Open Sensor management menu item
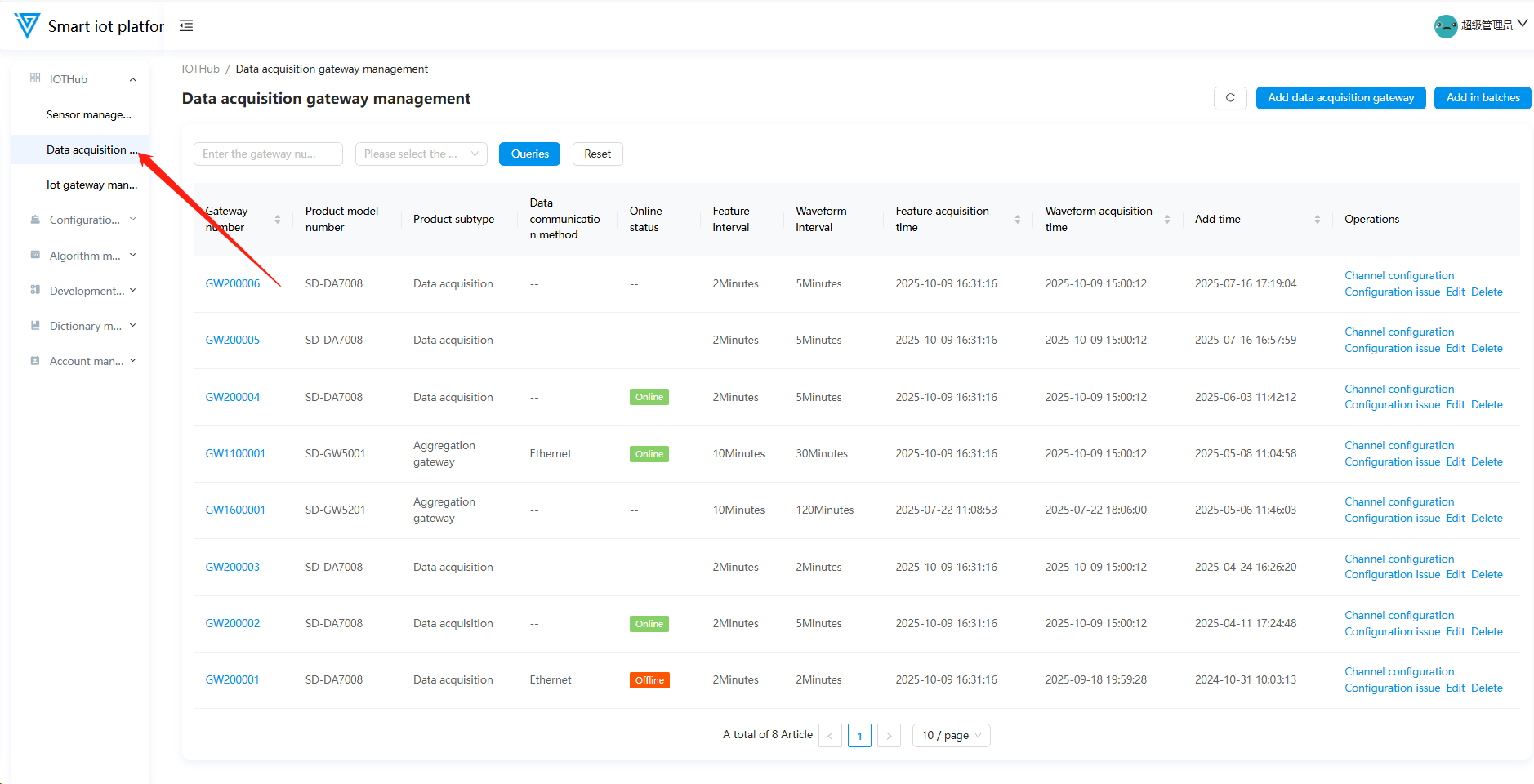The height and width of the screenshot is (784, 1534). 88,115
